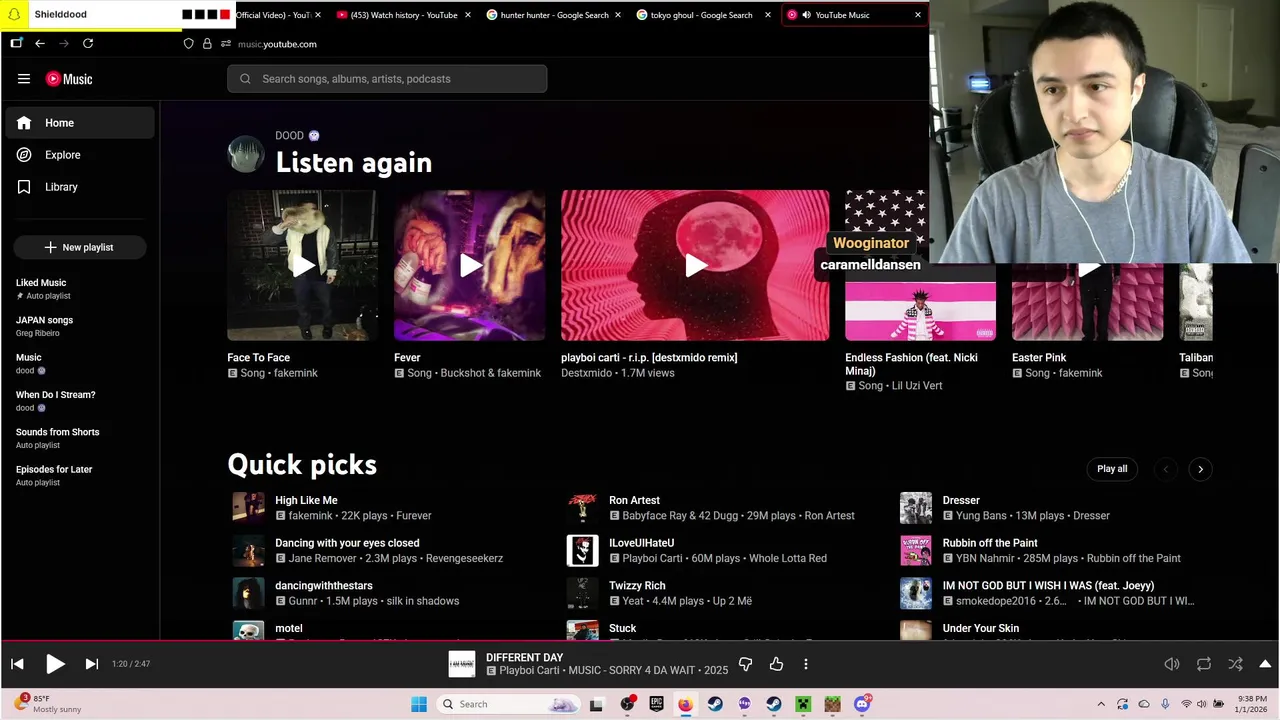Open the 85°F weather widget
Image resolution: width=1280 pixels, height=720 pixels.
[47, 704]
